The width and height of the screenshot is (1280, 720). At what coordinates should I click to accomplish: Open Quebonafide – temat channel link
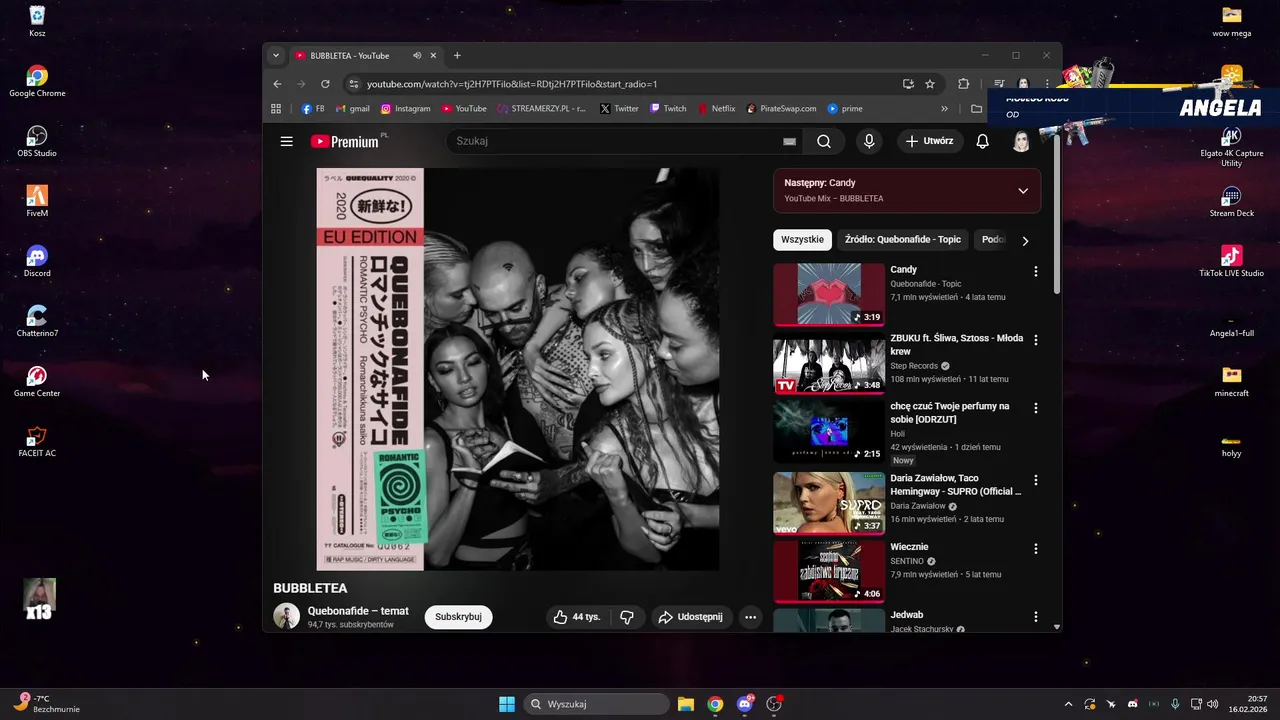point(358,611)
